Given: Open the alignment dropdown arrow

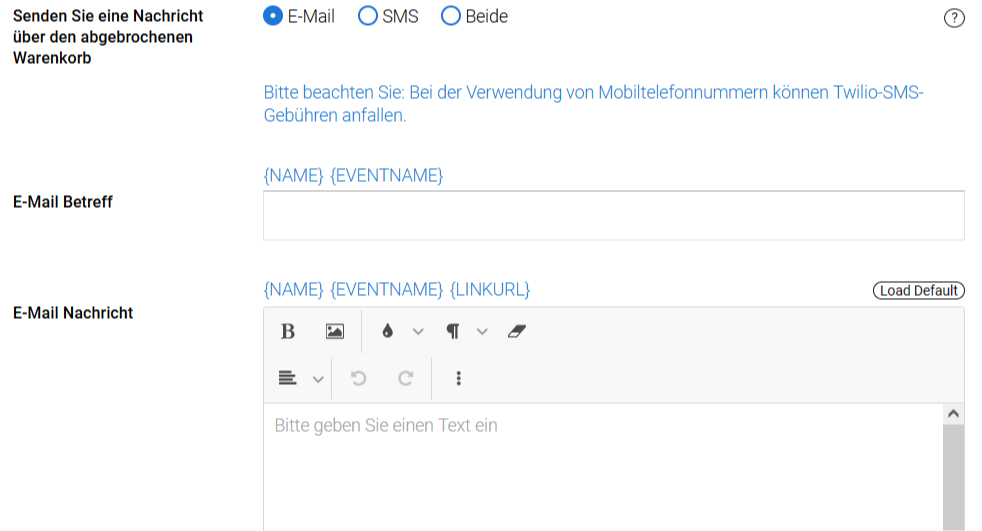Looking at the screenshot, I should pos(318,379).
